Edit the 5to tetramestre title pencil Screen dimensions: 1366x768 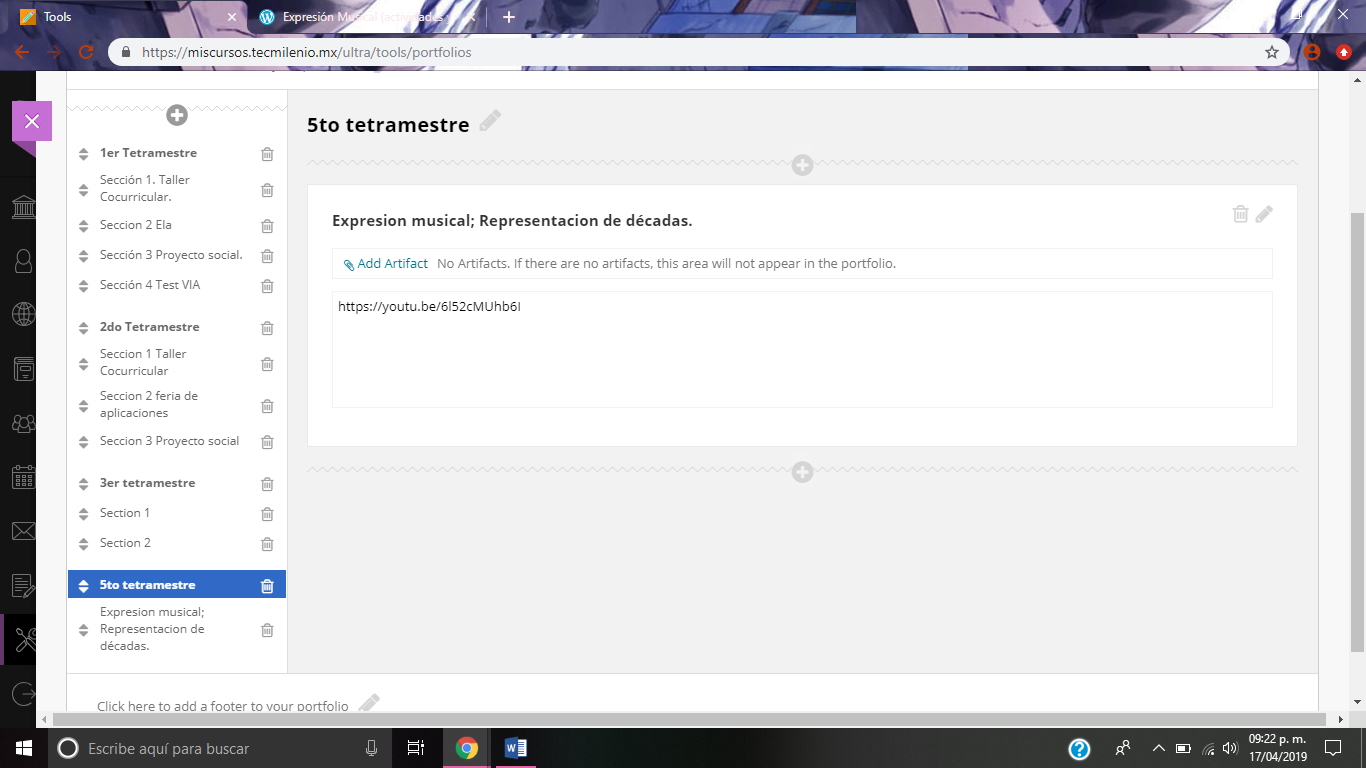click(489, 122)
